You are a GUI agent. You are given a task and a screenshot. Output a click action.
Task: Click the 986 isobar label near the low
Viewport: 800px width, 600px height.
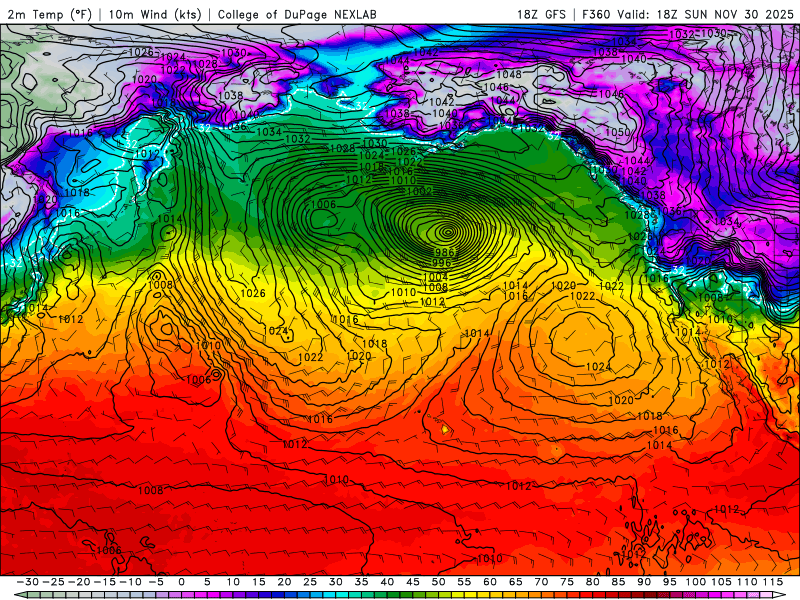pyautogui.click(x=444, y=252)
